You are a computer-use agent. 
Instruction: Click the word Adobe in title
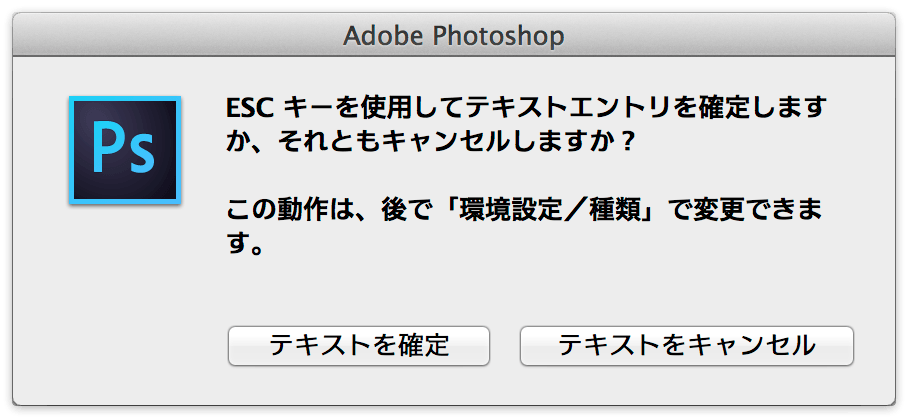pyautogui.click(x=385, y=36)
